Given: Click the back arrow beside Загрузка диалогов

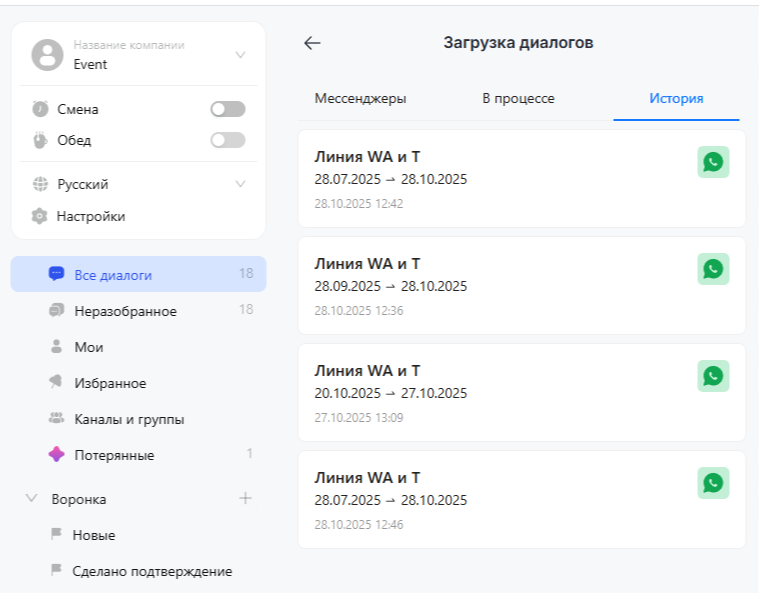Looking at the screenshot, I should point(312,43).
